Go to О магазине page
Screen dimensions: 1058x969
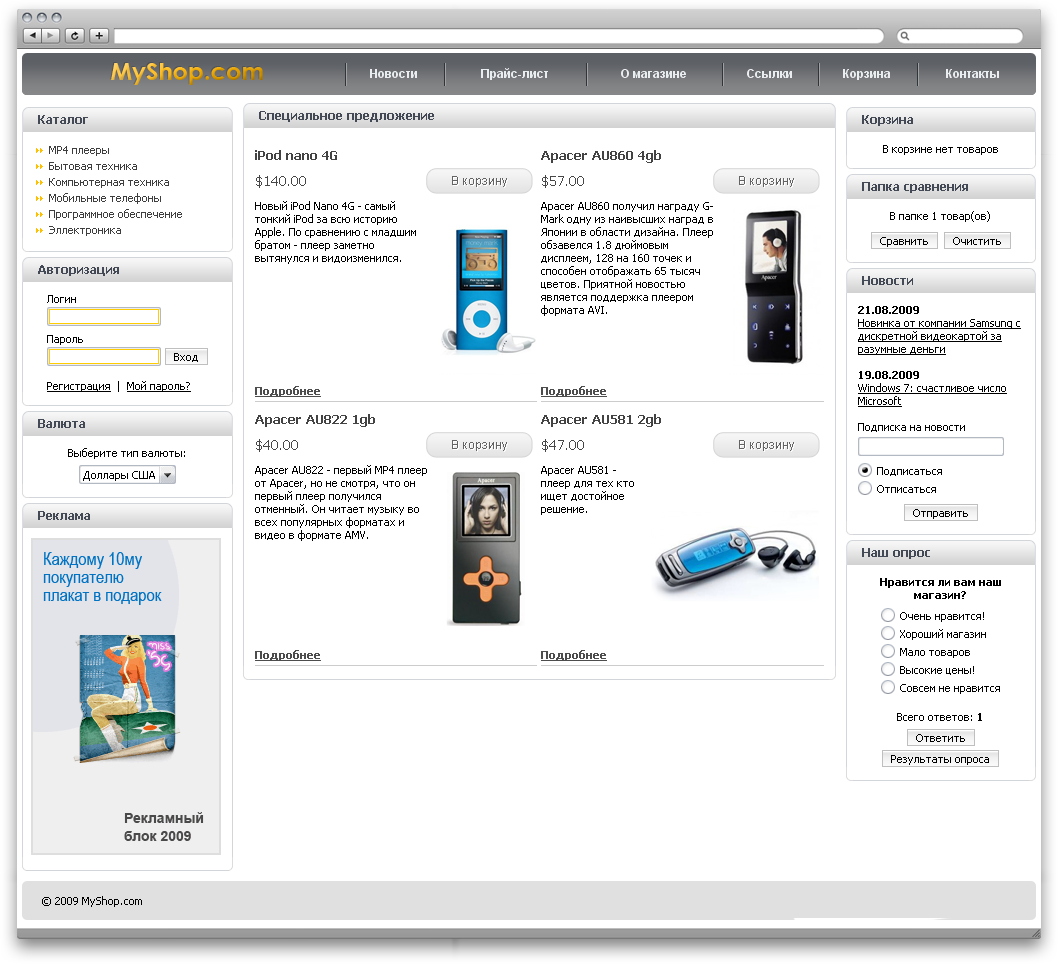coord(653,74)
